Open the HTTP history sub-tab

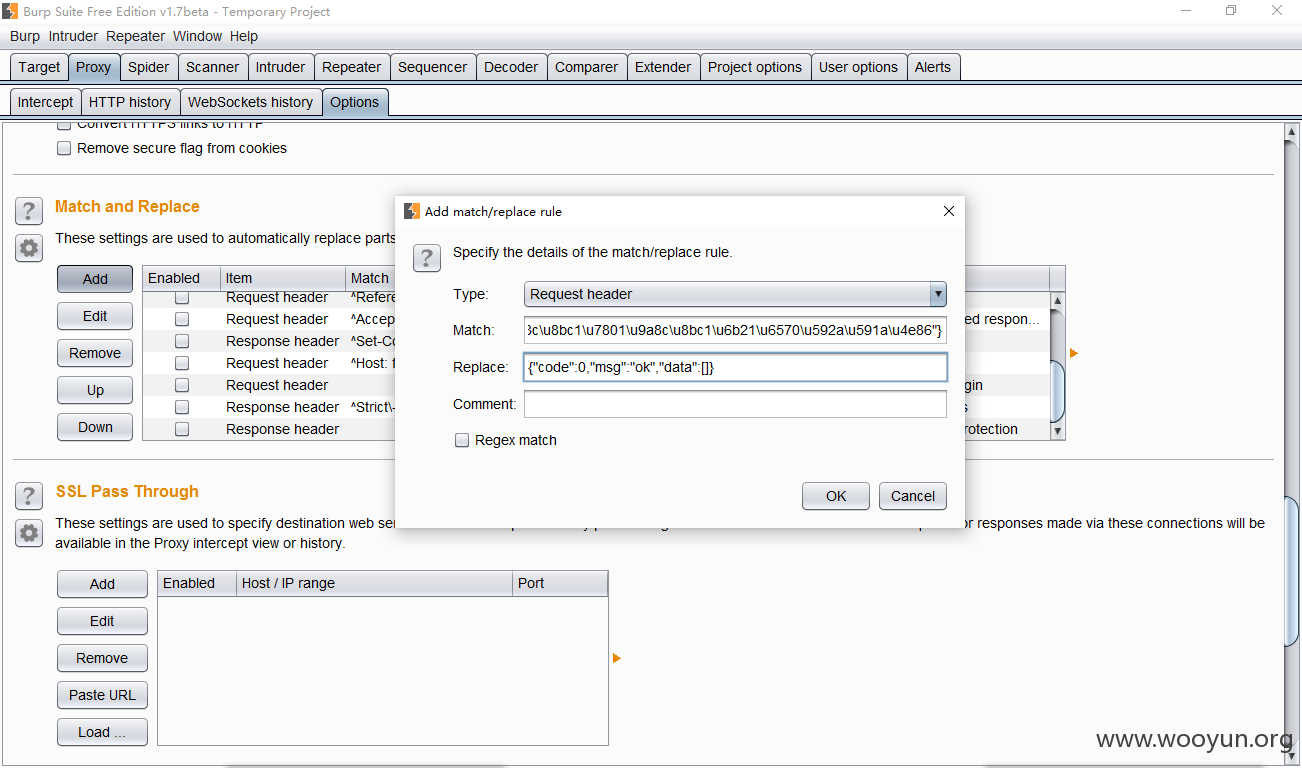[130, 102]
